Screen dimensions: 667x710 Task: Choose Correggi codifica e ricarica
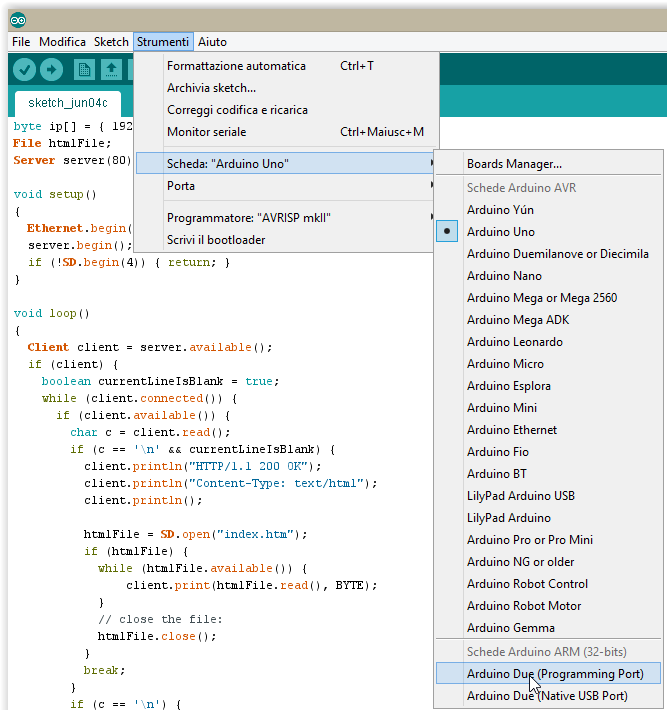(286, 110)
